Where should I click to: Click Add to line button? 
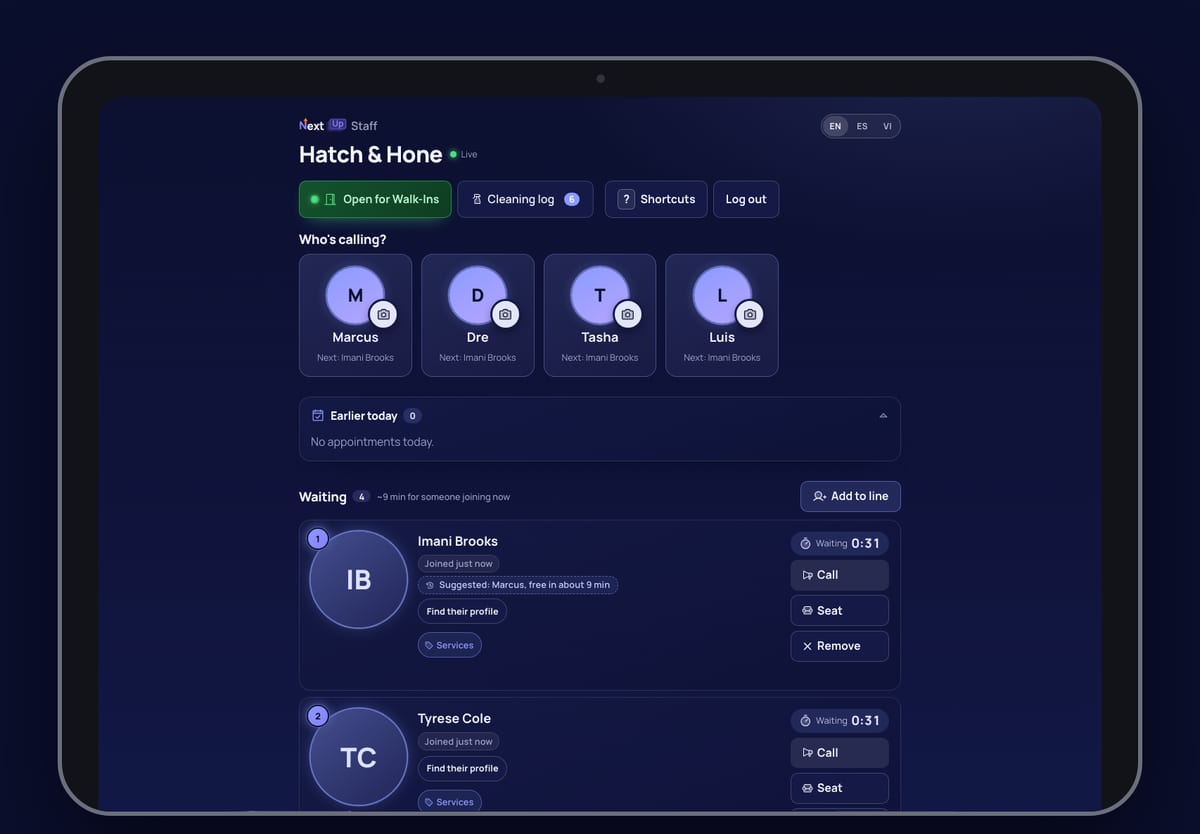tap(850, 496)
